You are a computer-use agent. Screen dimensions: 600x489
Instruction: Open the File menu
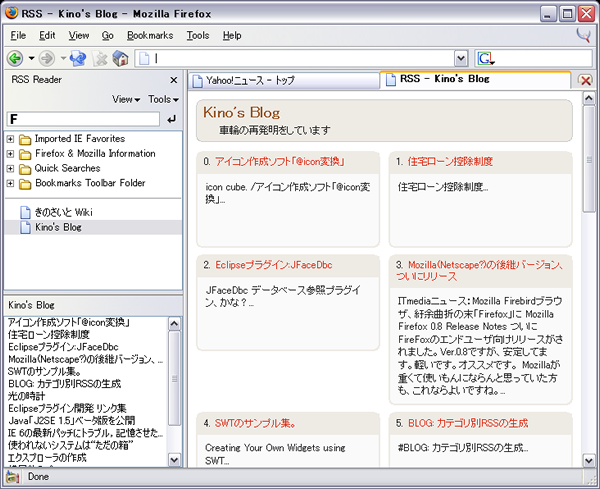click(x=18, y=36)
